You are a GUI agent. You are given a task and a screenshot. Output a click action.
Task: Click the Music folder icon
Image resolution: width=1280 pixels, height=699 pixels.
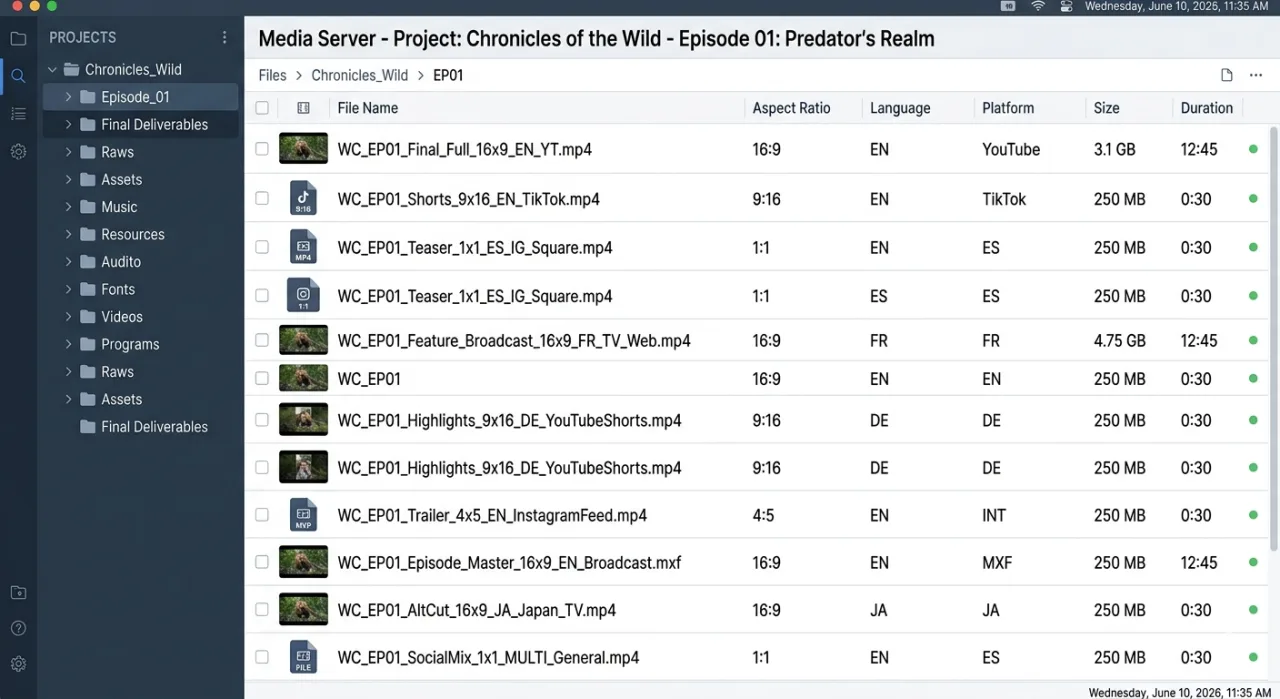87,207
